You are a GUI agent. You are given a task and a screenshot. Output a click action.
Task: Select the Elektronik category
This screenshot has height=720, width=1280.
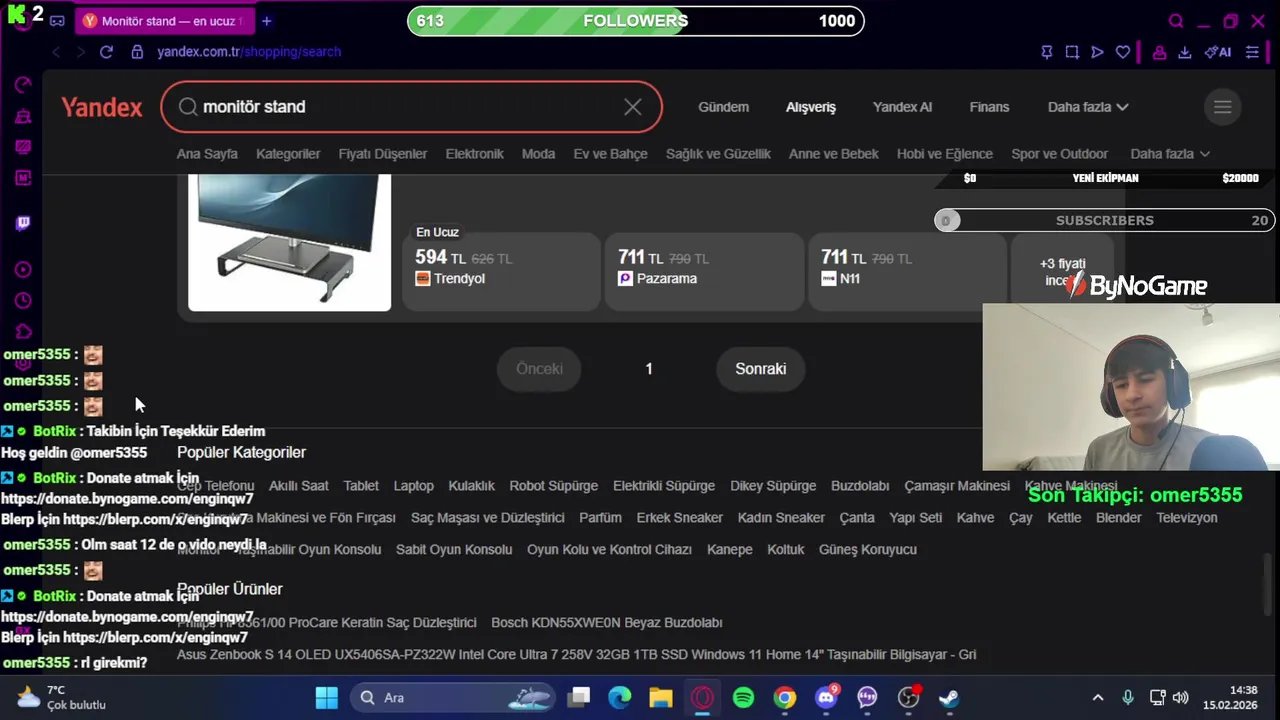coord(474,154)
